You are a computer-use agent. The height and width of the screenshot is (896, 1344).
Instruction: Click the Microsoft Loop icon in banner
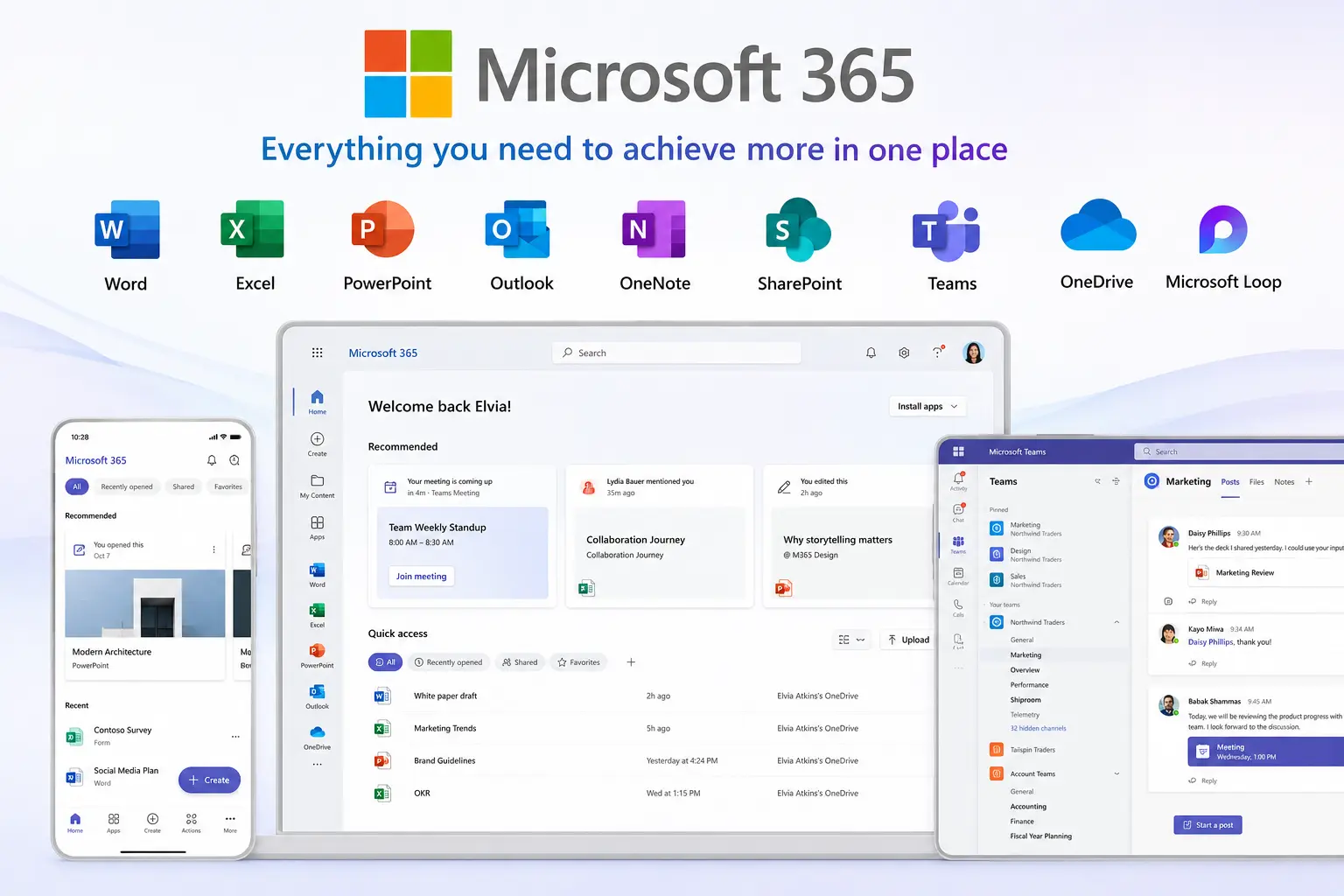(x=1222, y=229)
